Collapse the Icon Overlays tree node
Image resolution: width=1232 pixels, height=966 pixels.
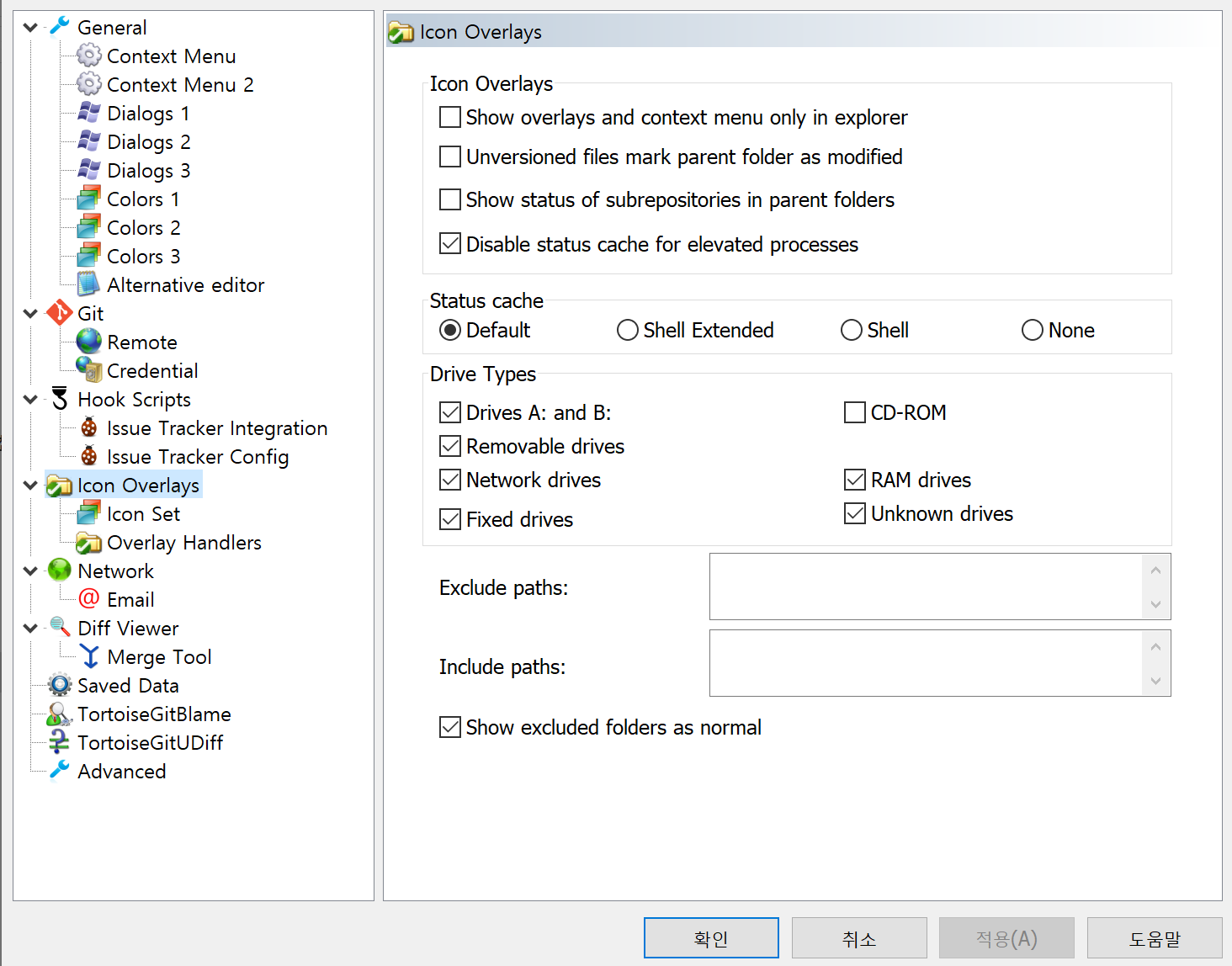click(30, 486)
